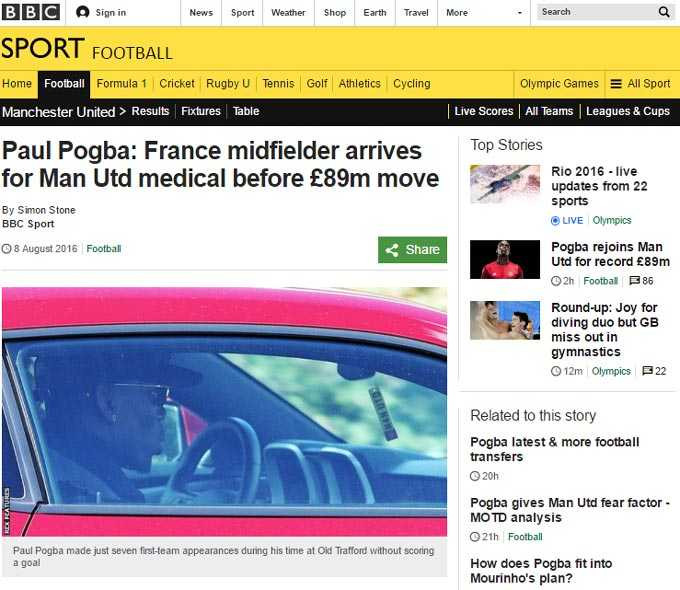The height and width of the screenshot is (590, 680).
Task: Open Pogba rejoins Man Utd thumbnail
Action: click(x=505, y=259)
